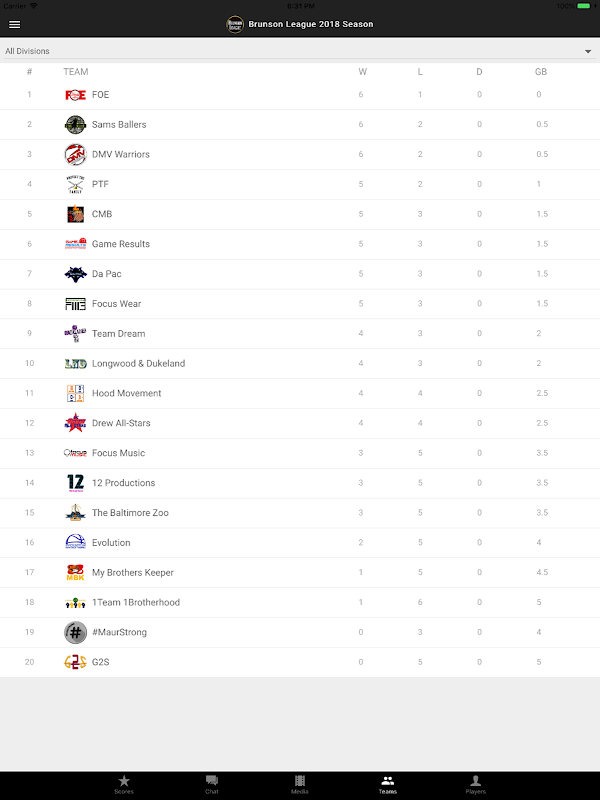600x800 pixels.
Task: Tap the 12 Productions logo
Action: tap(75, 483)
